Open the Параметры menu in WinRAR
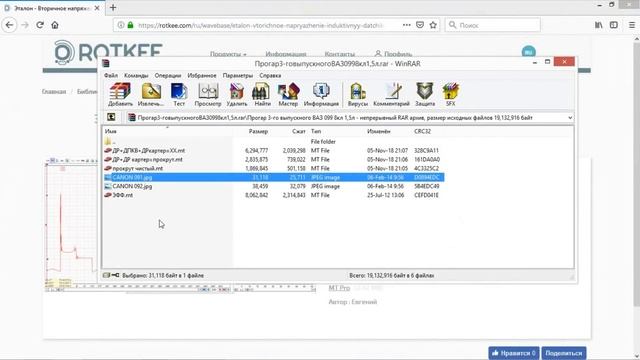Viewport: 640px width, 360px height. point(238,76)
